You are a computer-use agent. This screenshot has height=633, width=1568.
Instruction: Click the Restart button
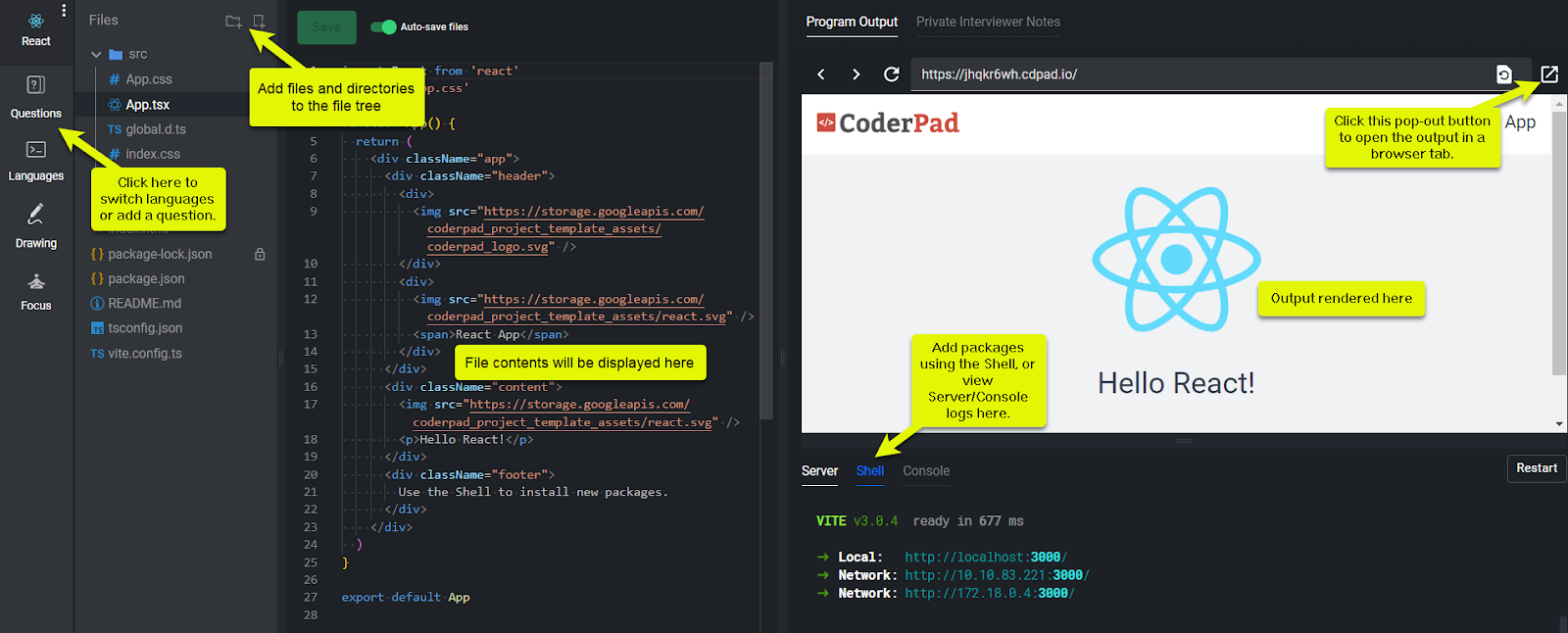[1536, 468]
